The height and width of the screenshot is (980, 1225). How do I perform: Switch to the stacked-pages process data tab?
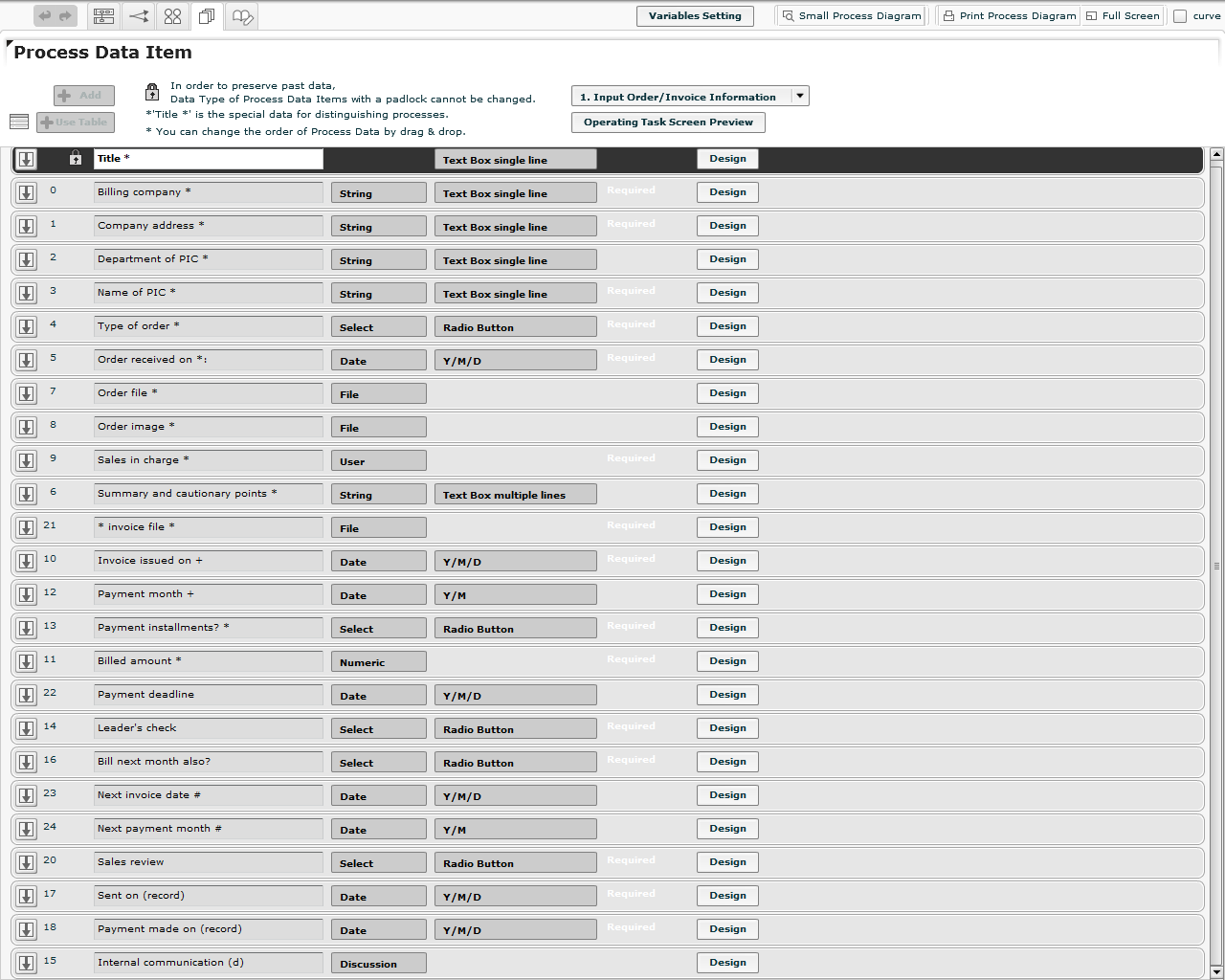[x=207, y=15]
